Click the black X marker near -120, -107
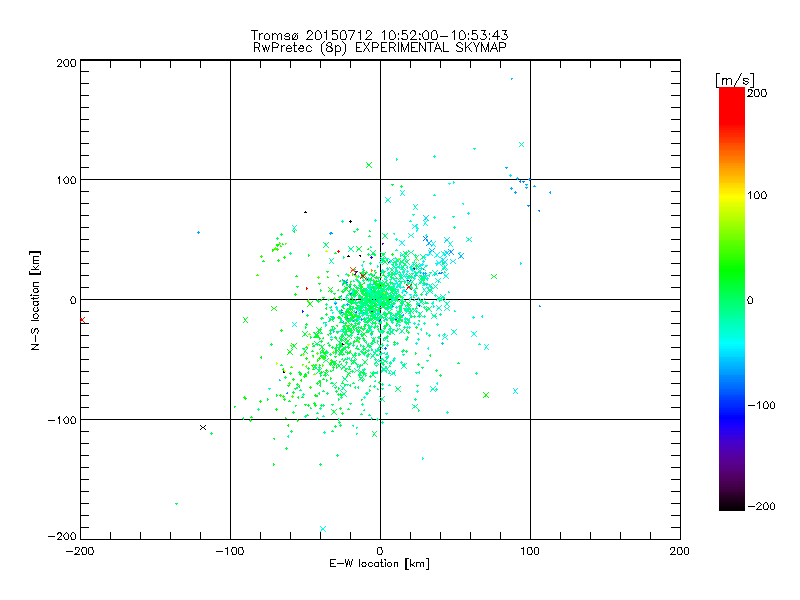Screen dimensions: 800x600 click(203, 428)
